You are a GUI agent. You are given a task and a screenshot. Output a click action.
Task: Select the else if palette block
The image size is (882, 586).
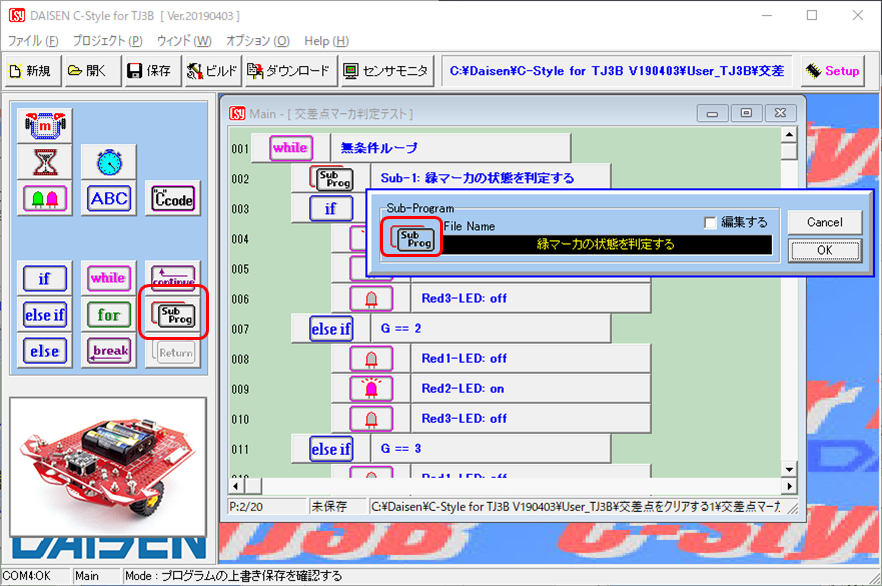coord(45,315)
